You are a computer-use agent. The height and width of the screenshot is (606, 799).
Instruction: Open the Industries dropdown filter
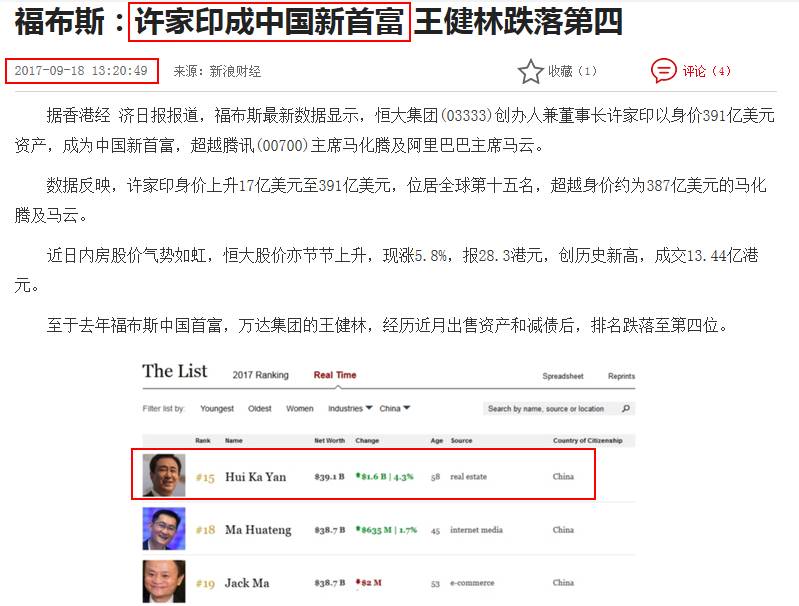point(350,408)
